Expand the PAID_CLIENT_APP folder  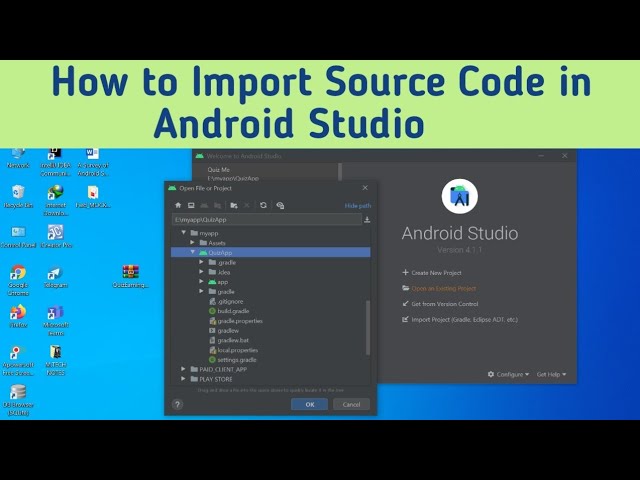183,369
